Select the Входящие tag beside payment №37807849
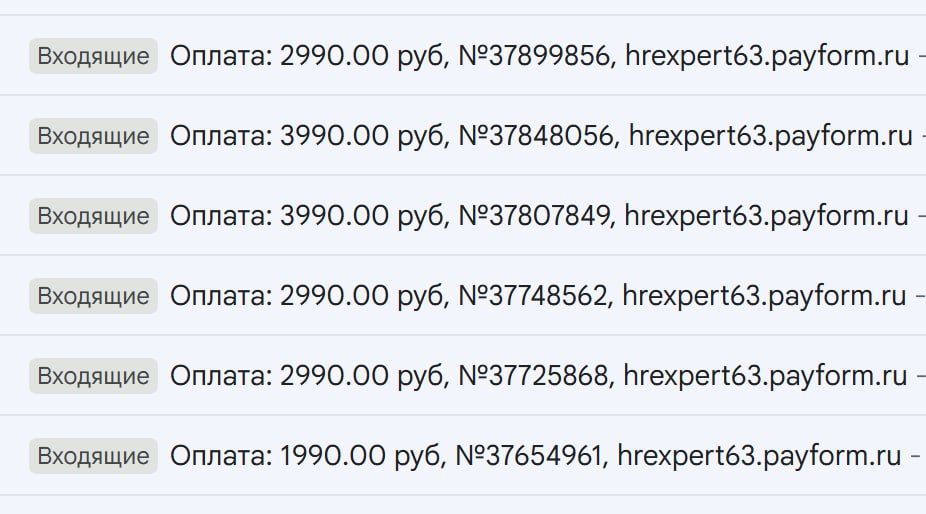This screenshot has height=514, width=926. coord(93,216)
